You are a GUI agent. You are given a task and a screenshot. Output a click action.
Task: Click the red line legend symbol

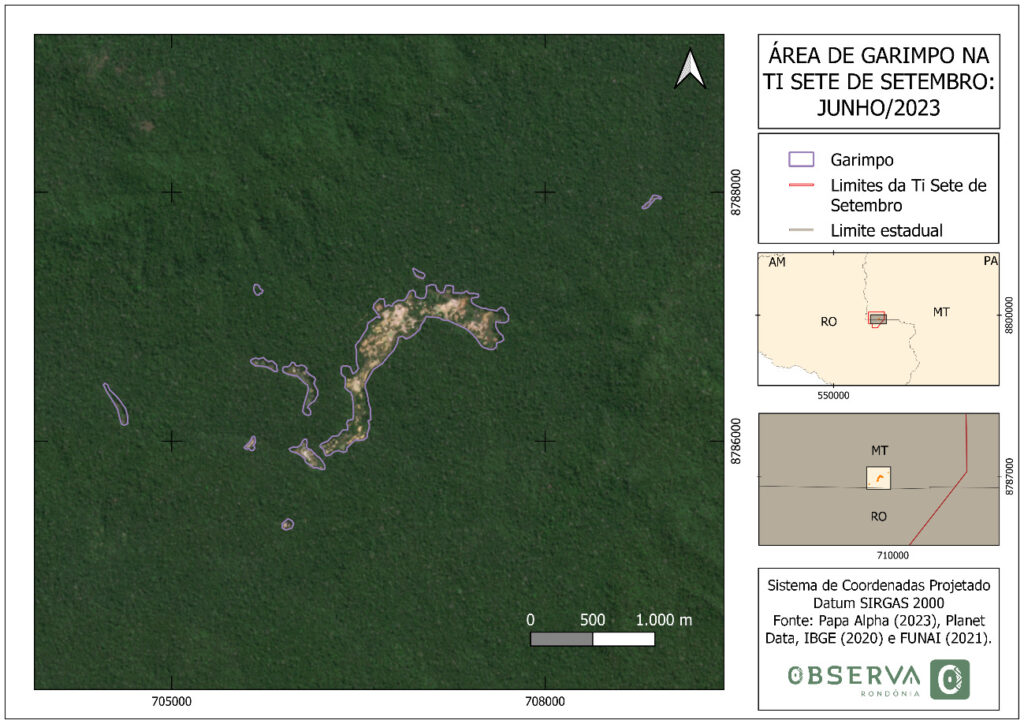pos(802,186)
